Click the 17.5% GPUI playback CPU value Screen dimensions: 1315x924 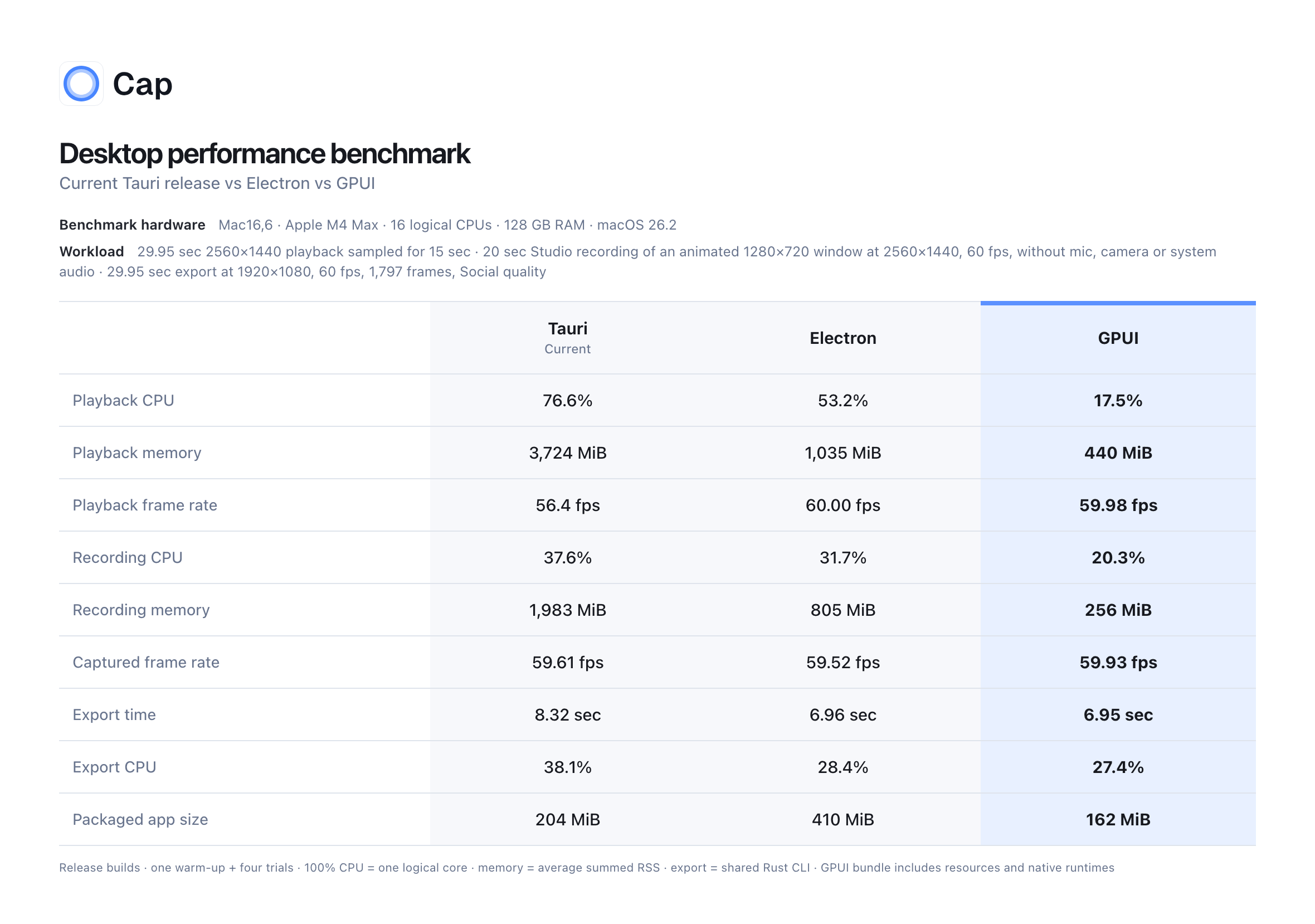click(1118, 401)
